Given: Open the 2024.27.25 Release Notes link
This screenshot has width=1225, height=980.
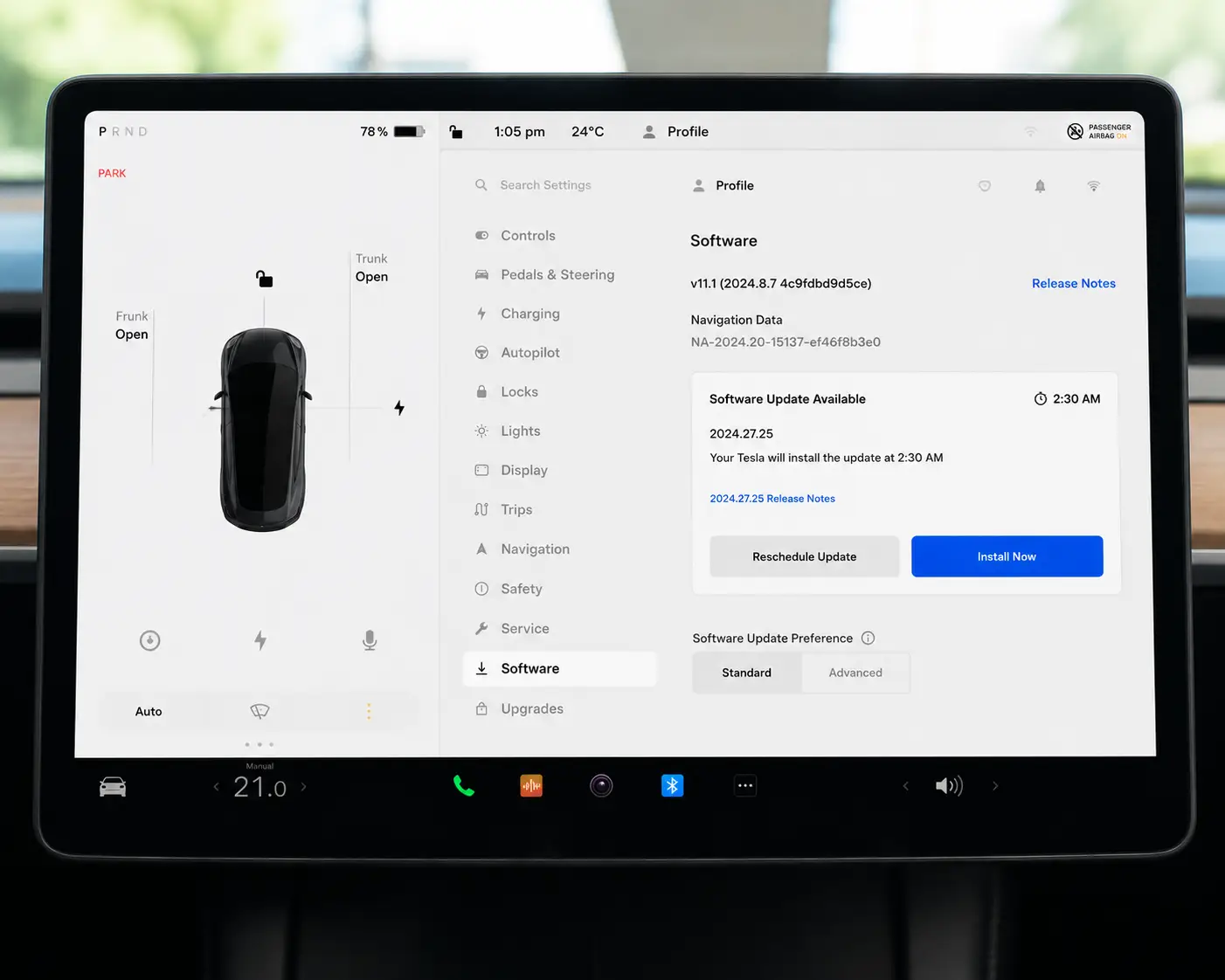Looking at the screenshot, I should 772,499.
